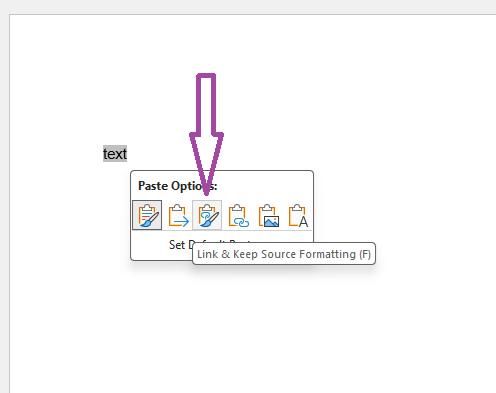Screen dimensions: 496x393
Task: Click the last paste icon in the row
Action: (297, 215)
